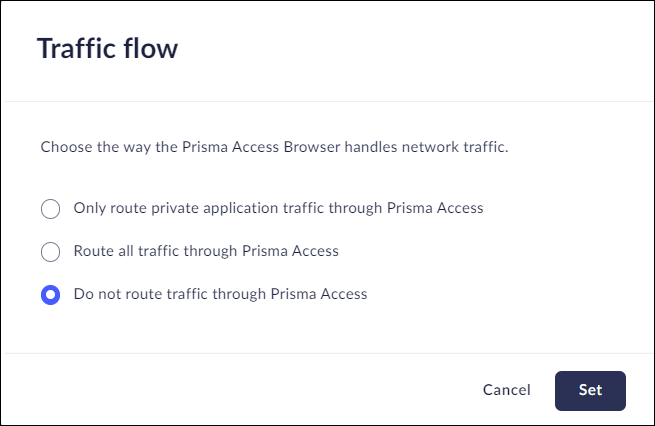Enable routing all traffic through Prisma Access
The image size is (655, 426).
click(x=50, y=252)
